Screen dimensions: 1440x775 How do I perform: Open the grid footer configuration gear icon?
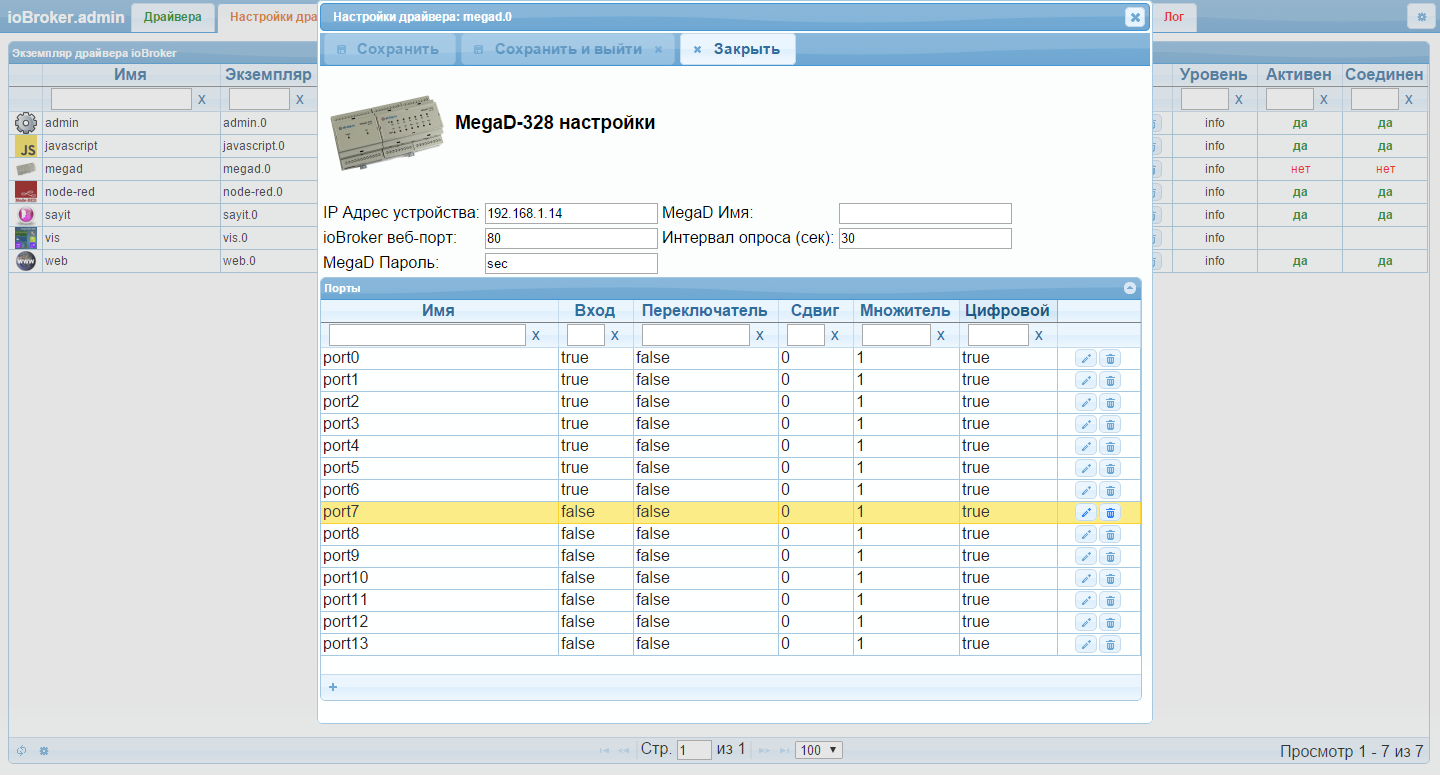click(44, 750)
